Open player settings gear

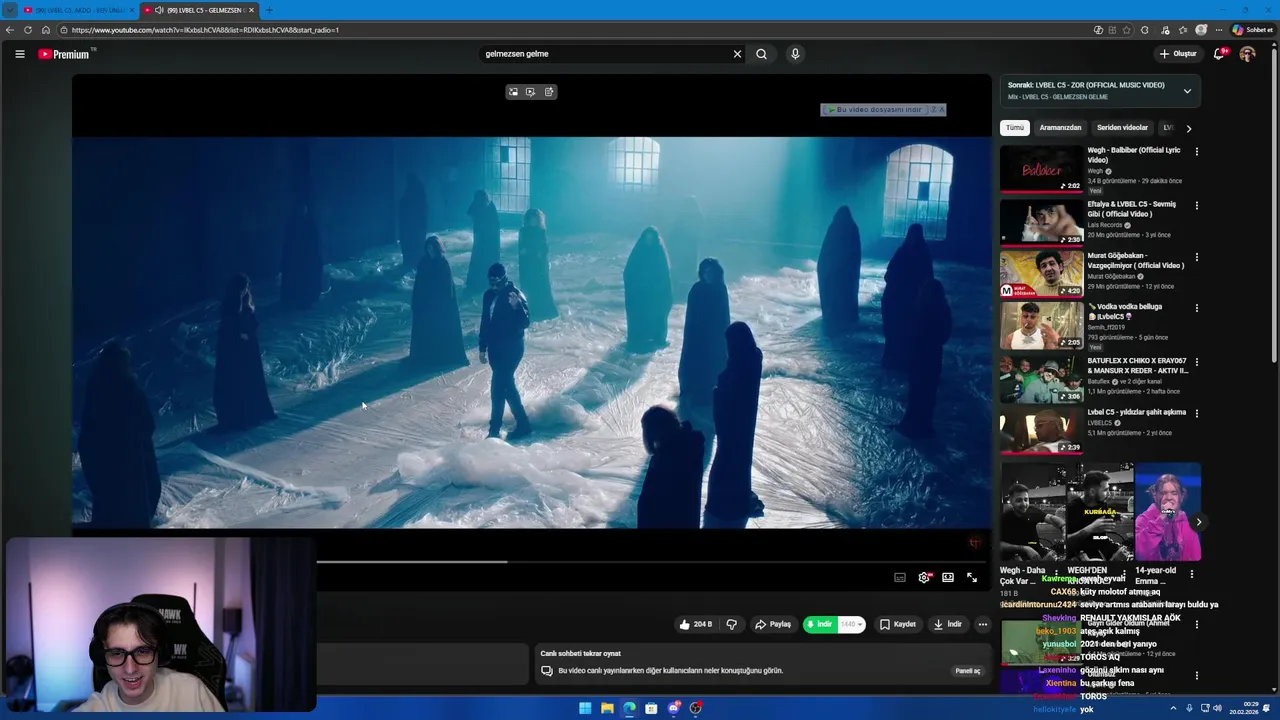[x=924, y=577]
